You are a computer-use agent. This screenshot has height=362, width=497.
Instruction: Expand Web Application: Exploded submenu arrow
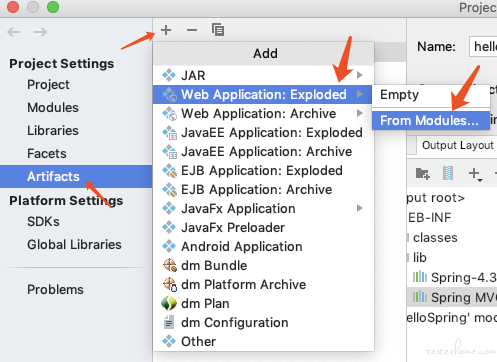360,94
